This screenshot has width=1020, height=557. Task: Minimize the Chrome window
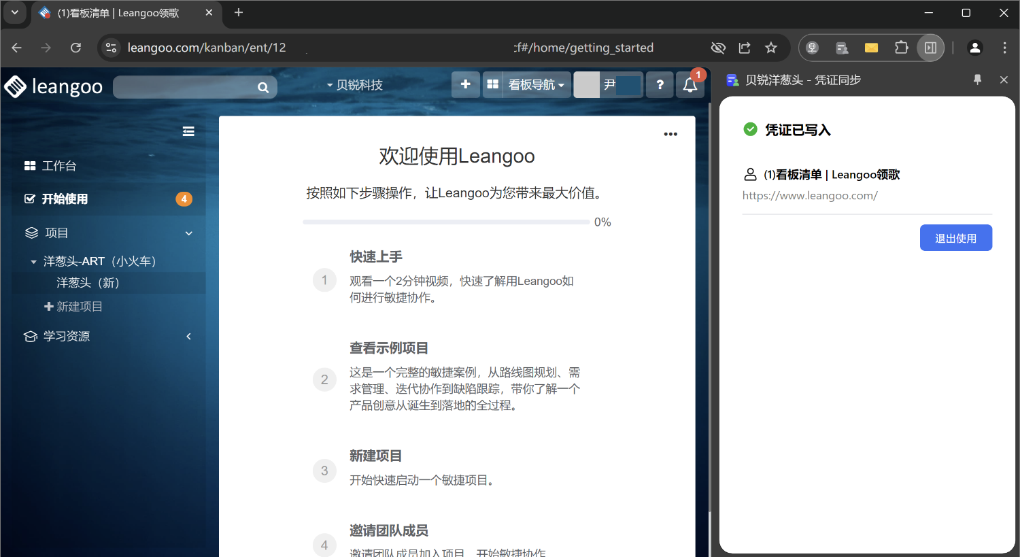[x=928, y=12]
